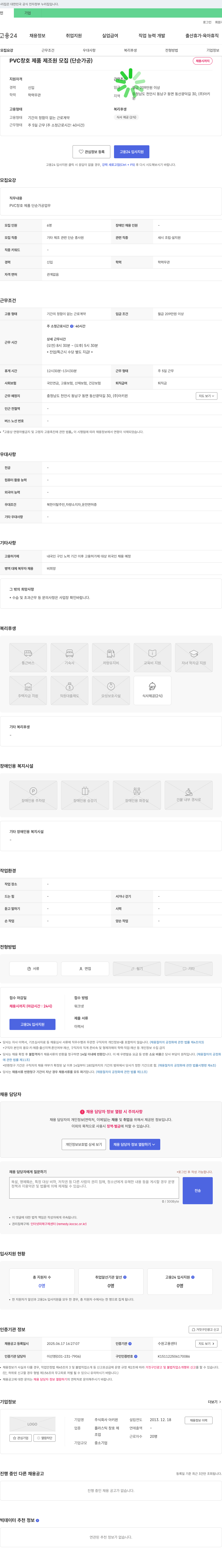Screen dimensions: 222x1568
Task: Click the 장애인용 화장실 restroom icon
Action: tap(137, 795)
